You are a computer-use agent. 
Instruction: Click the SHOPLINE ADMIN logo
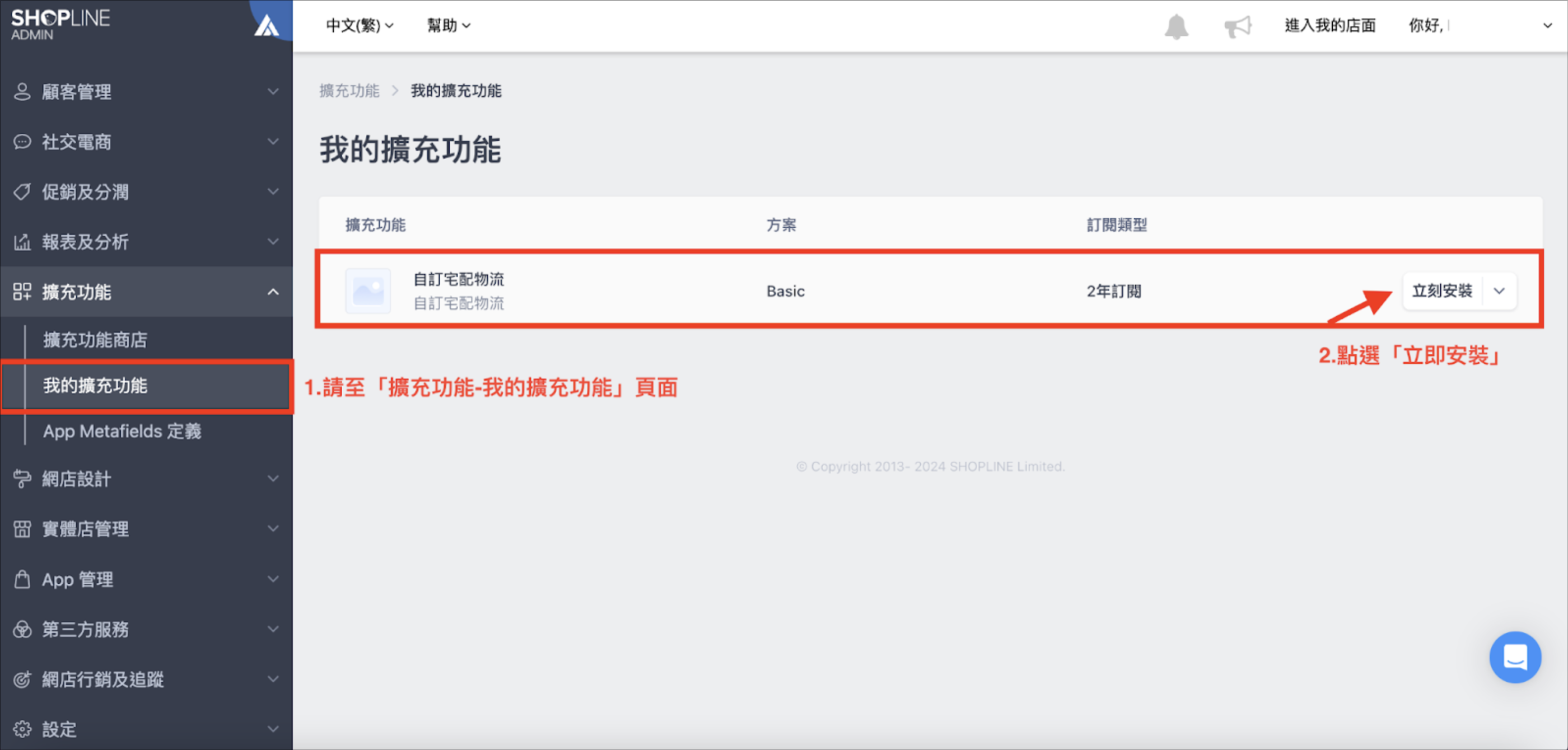(60, 24)
